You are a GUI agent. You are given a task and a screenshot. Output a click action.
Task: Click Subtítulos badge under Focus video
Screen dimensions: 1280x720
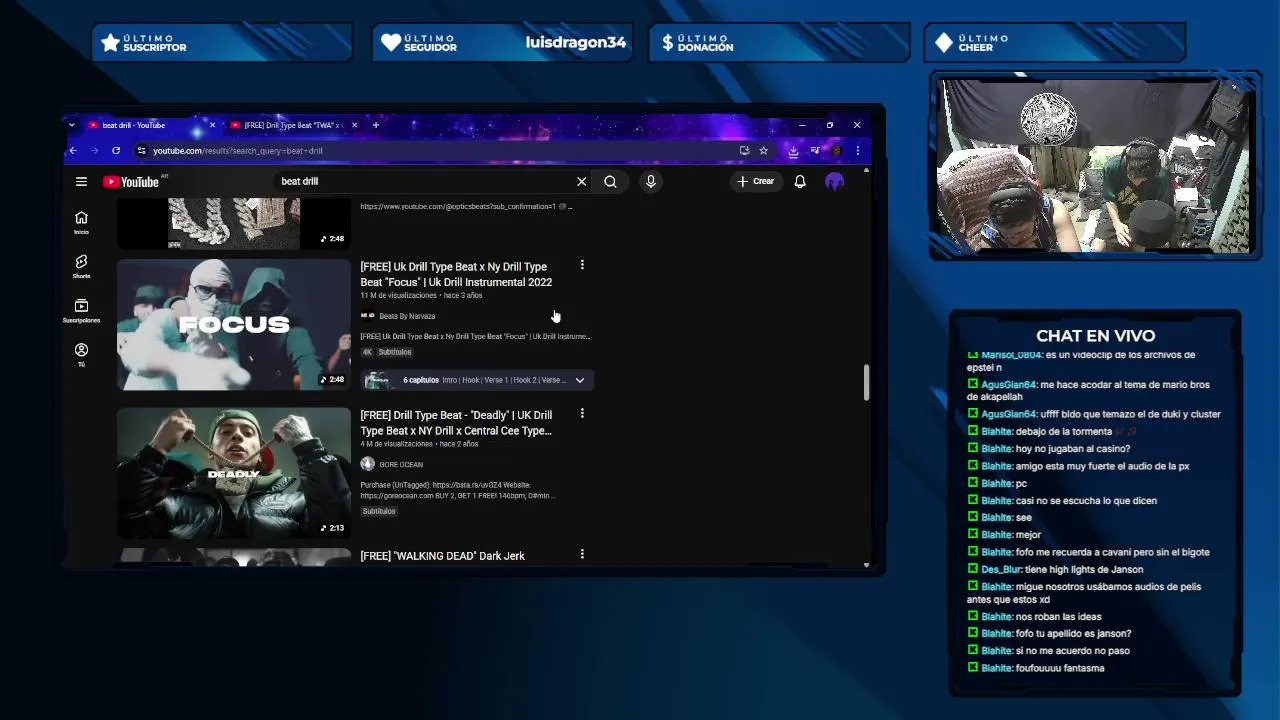point(395,352)
